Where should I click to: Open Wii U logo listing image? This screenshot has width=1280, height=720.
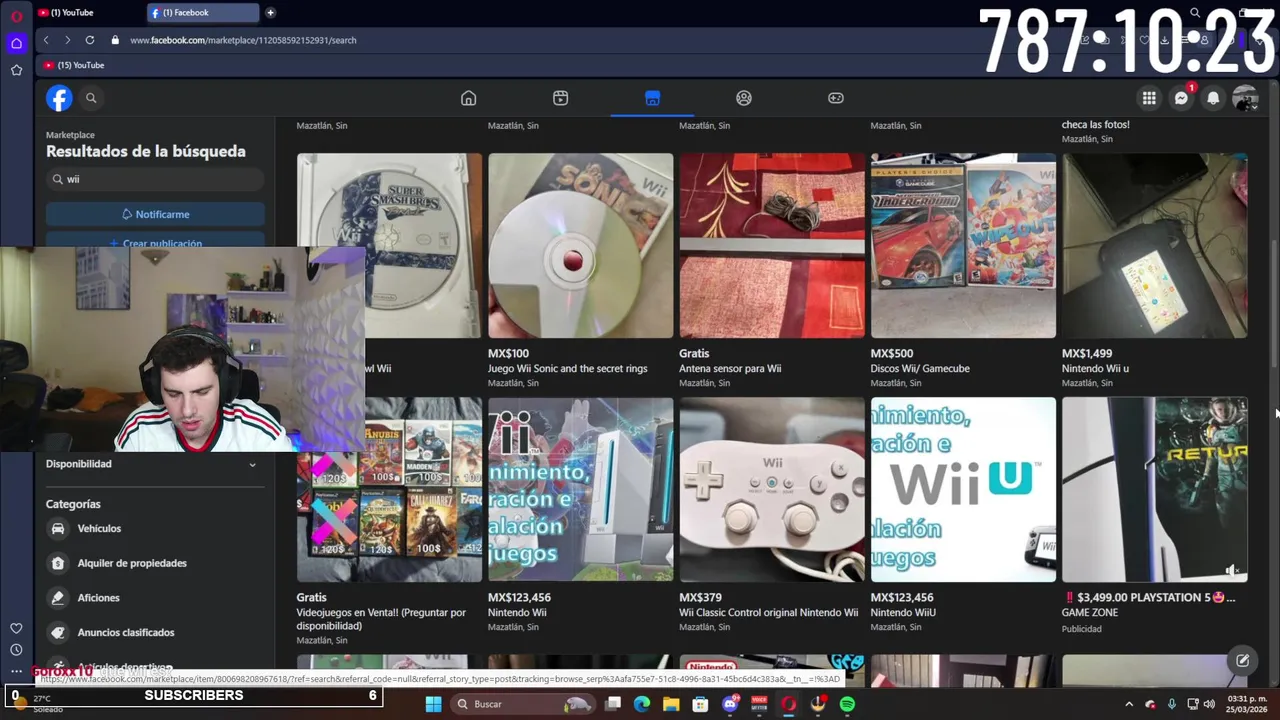963,490
